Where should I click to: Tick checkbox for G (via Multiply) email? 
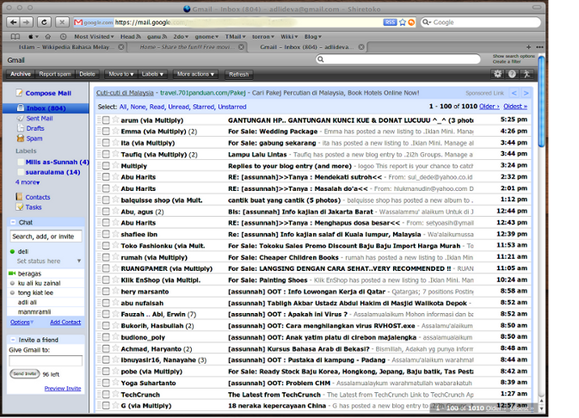pos(106,405)
